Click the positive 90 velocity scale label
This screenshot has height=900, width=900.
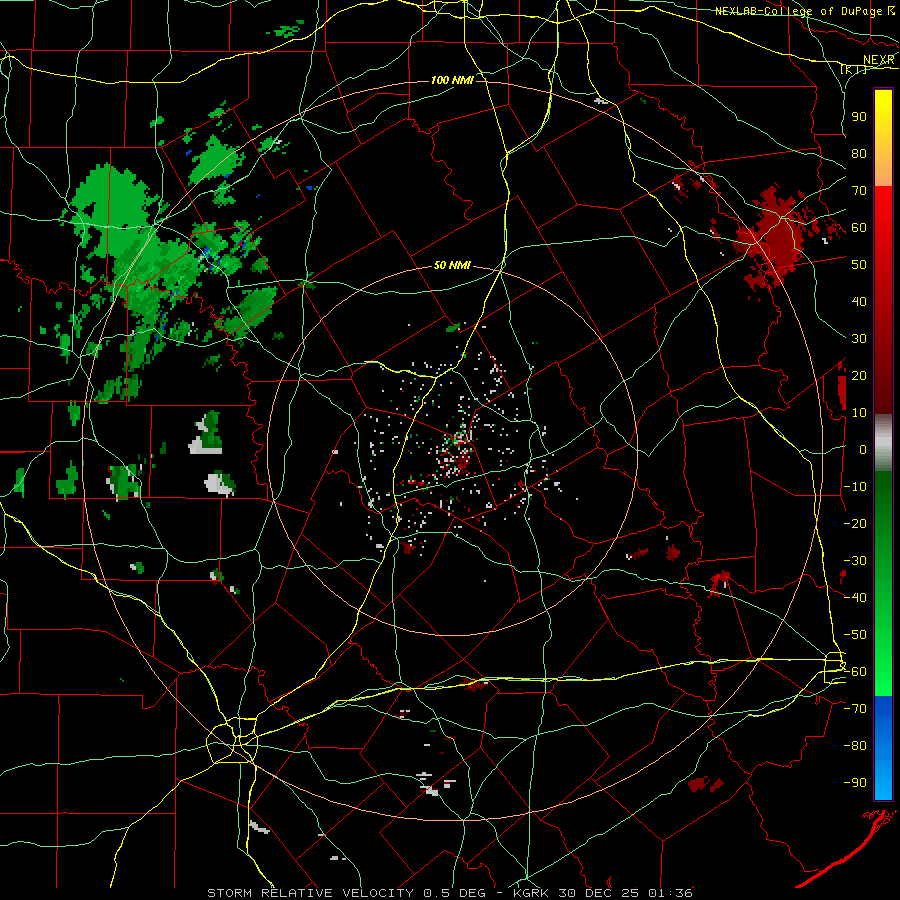[859, 117]
